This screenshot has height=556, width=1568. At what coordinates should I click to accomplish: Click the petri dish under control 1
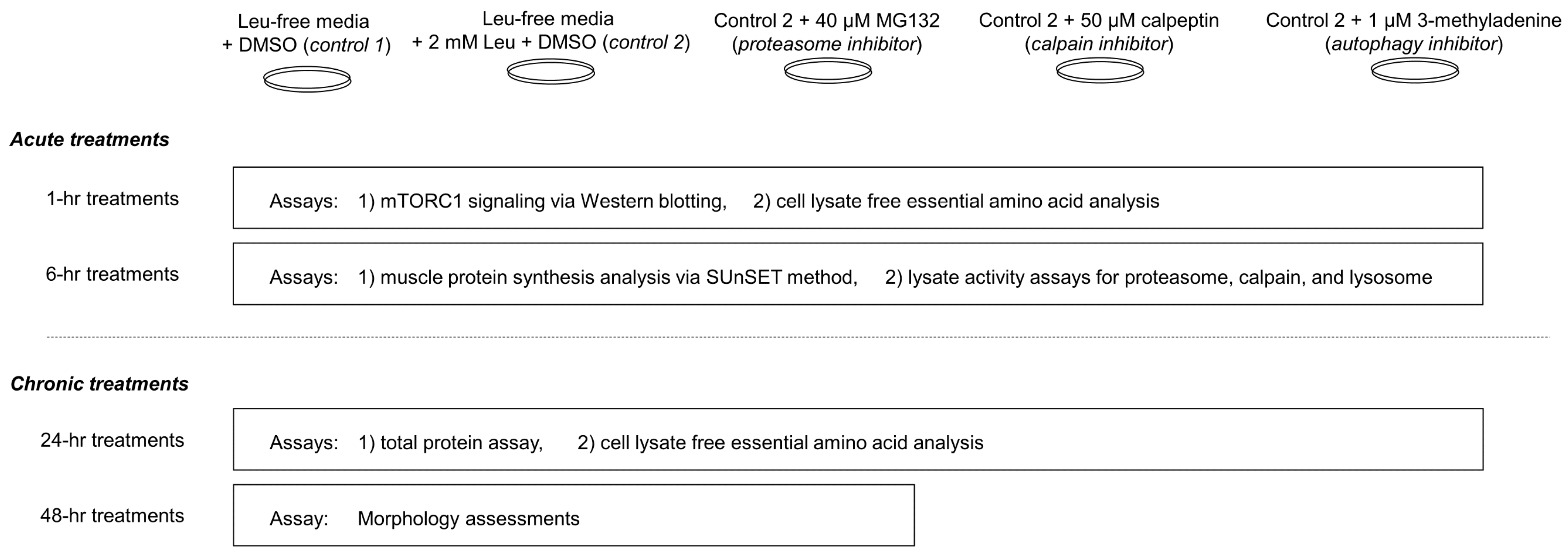pos(307,80)
